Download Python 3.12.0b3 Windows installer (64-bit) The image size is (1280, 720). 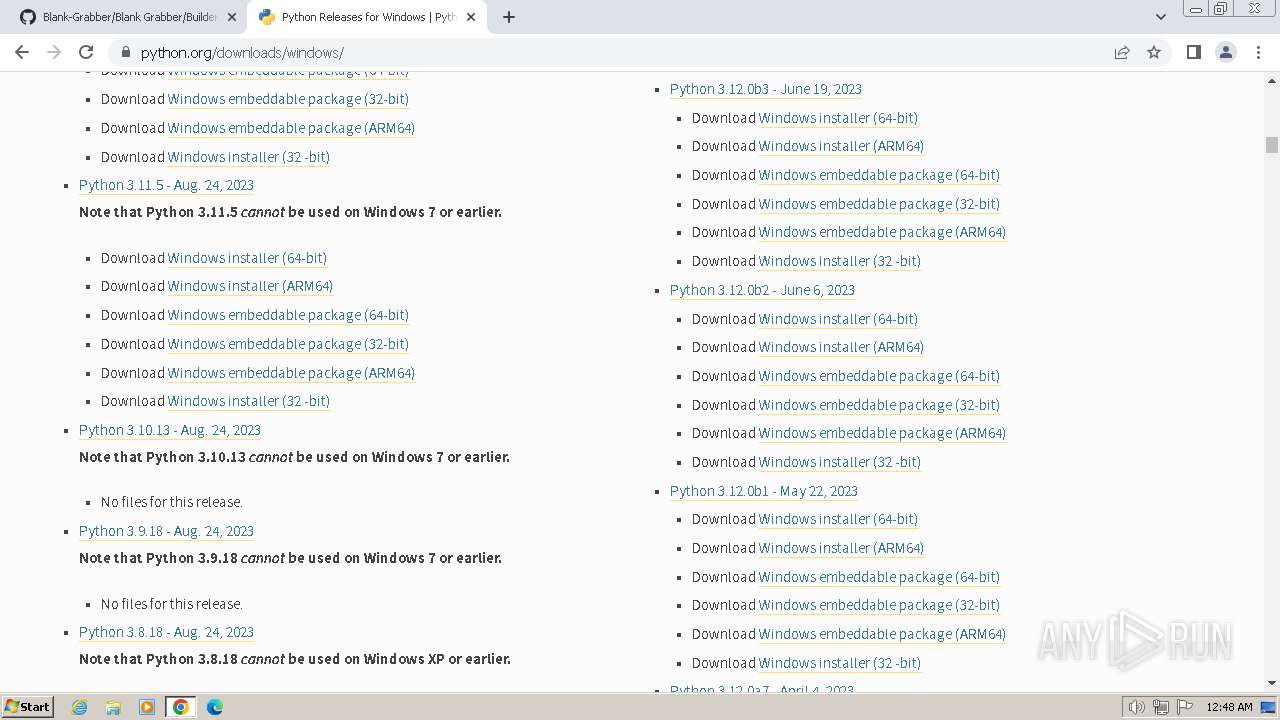pos(838,118)
